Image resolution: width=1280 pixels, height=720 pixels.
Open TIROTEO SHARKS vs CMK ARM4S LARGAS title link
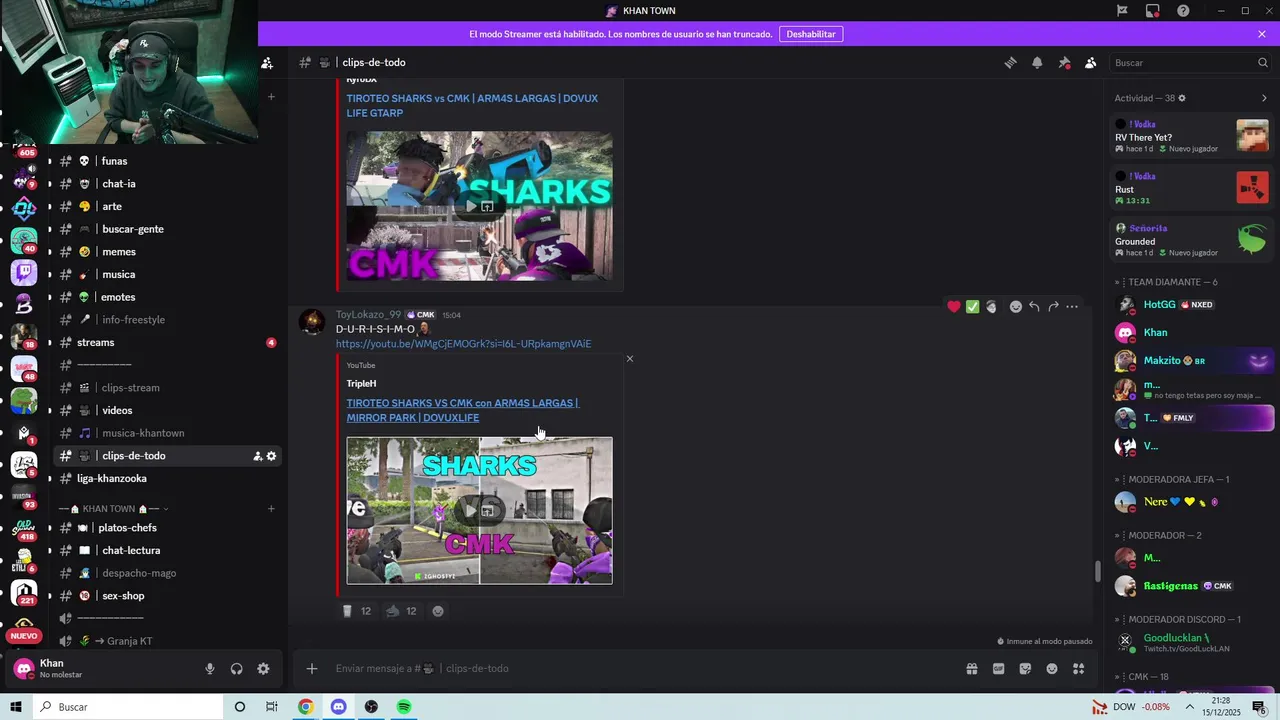(x=472, y=105)
